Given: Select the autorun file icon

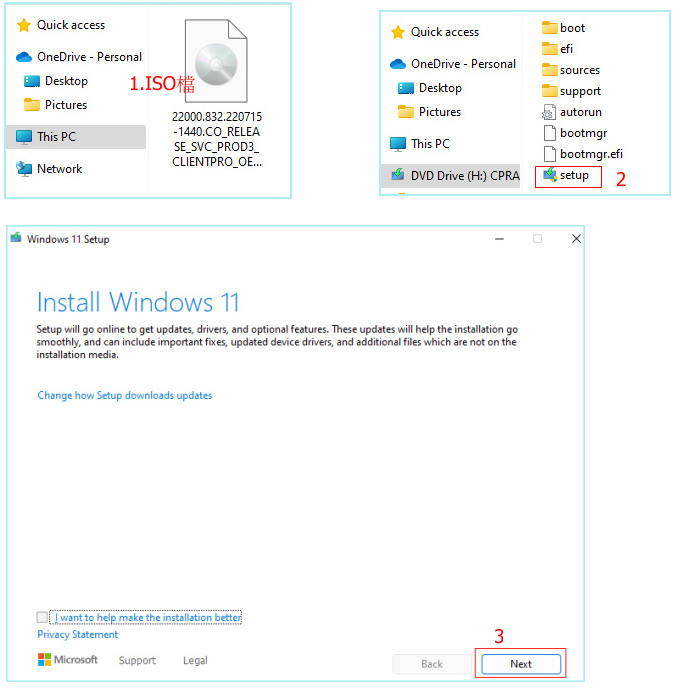Looking at the screenshot, I should point(549,112).
